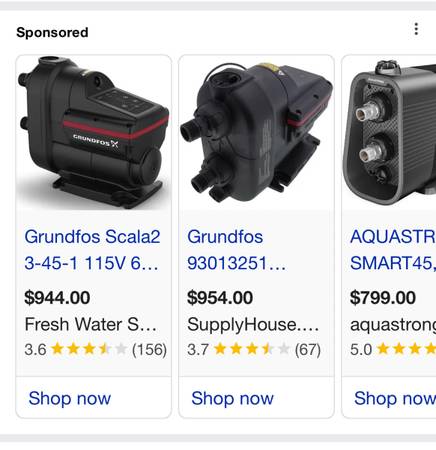
Task: Open the three-dot sponsored options menu
Action: (416, 29)
